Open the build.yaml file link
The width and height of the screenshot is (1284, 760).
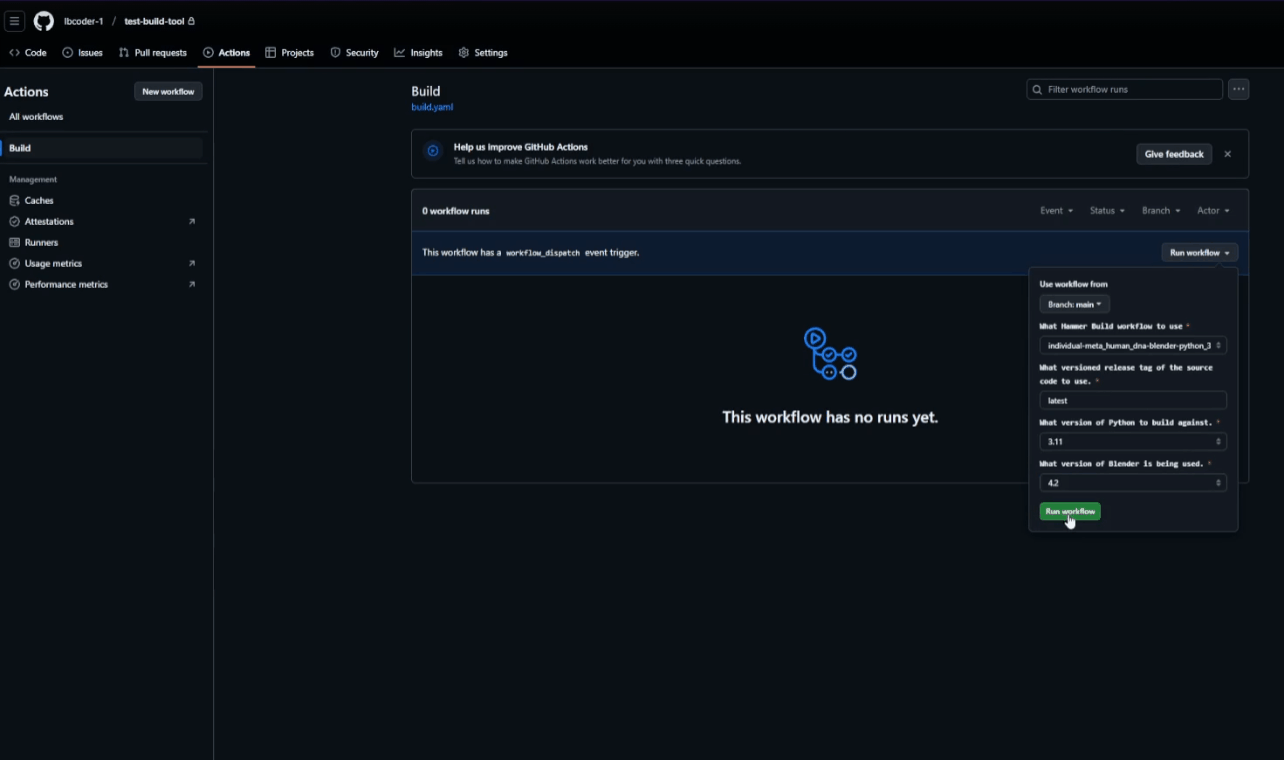coord(432,107)
